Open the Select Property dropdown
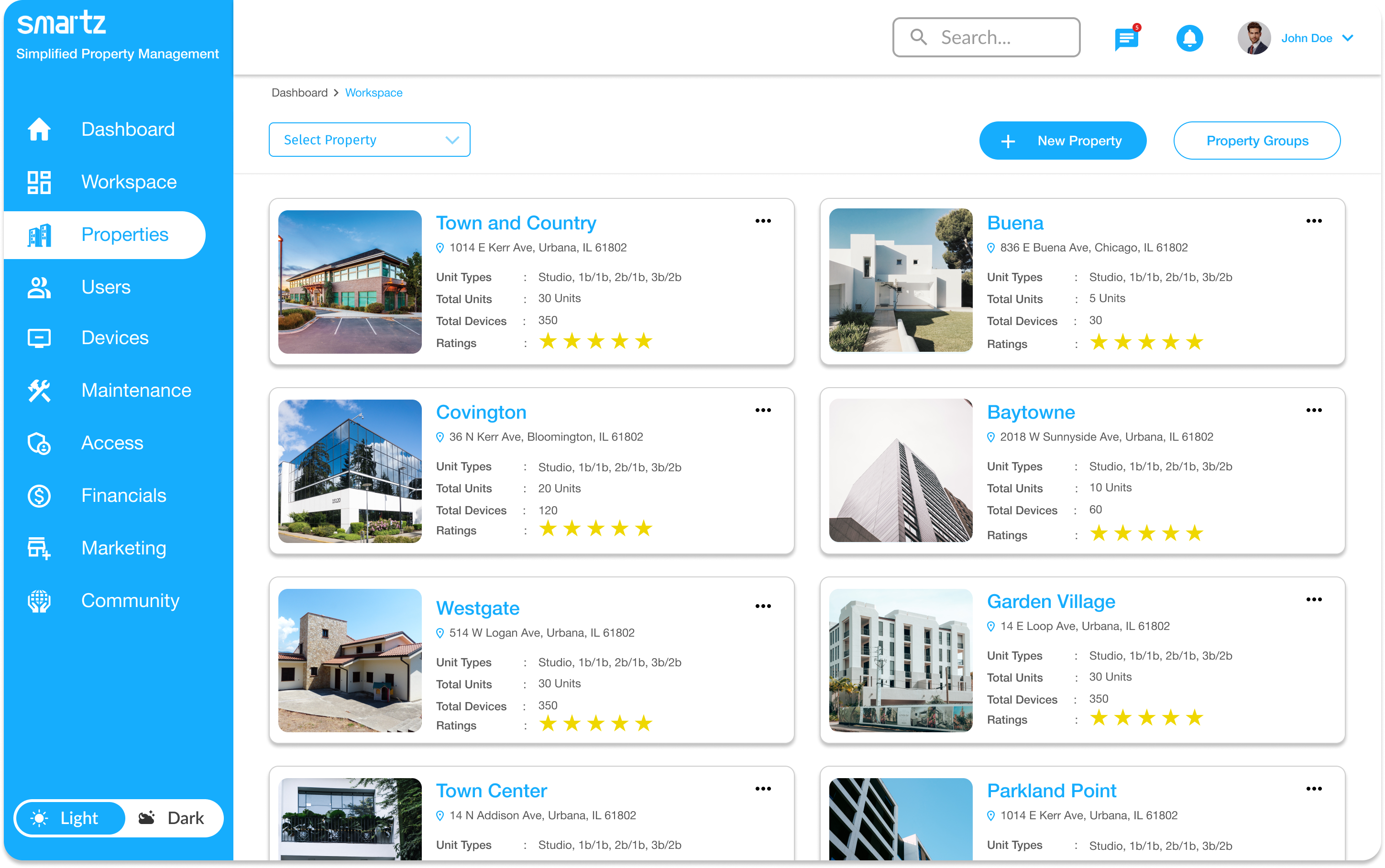The width and height of the screenshot is (1385, 868). tap(369, 140)
